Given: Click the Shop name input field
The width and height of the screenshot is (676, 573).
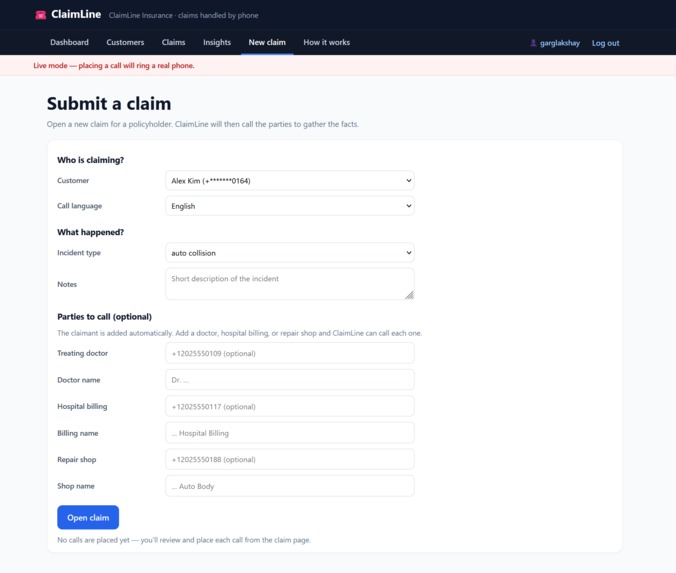Looking at the screenshot, I should (290, 486).
